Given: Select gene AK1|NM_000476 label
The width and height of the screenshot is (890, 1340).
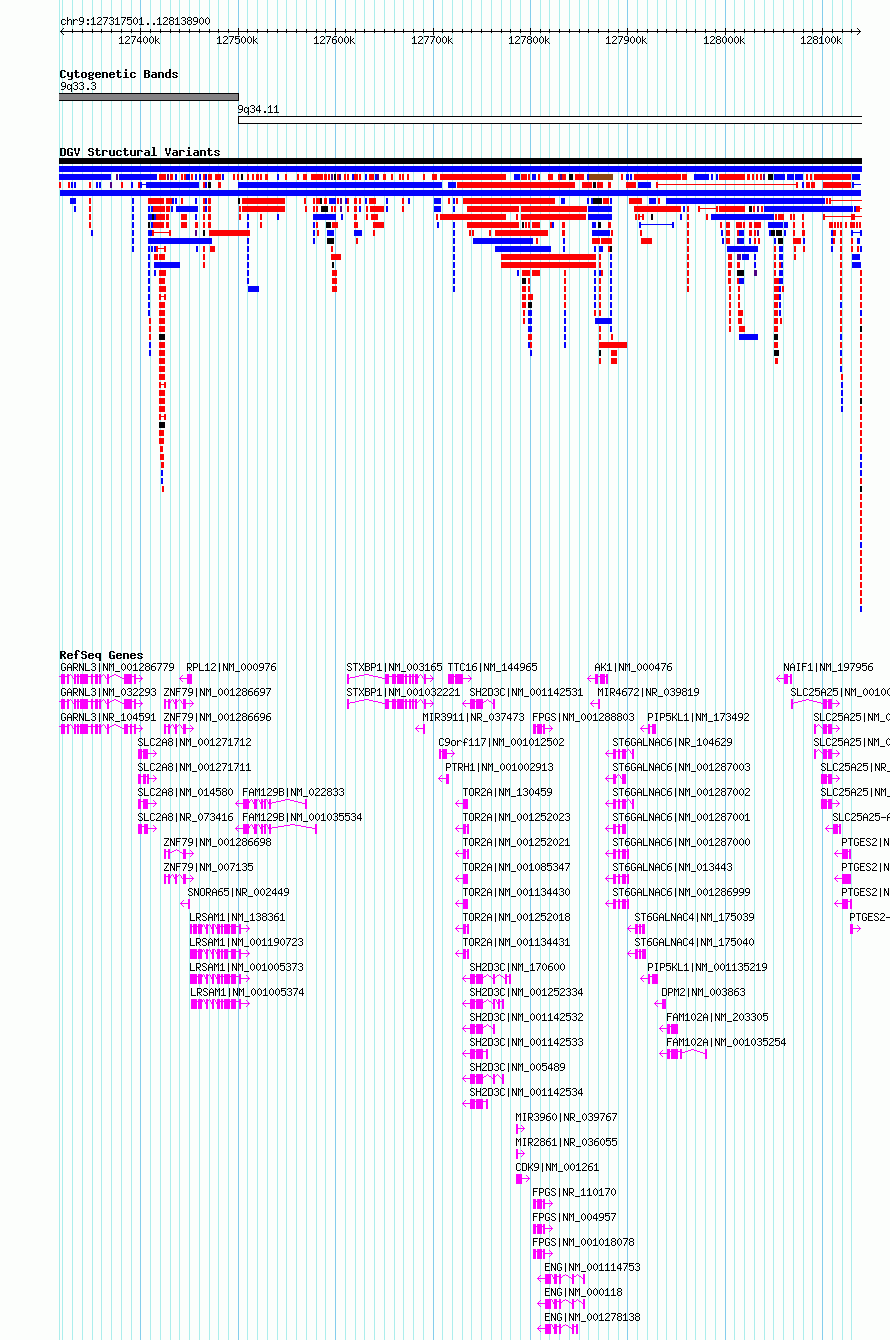Looking at the screenshot, I should click(634, 667).
